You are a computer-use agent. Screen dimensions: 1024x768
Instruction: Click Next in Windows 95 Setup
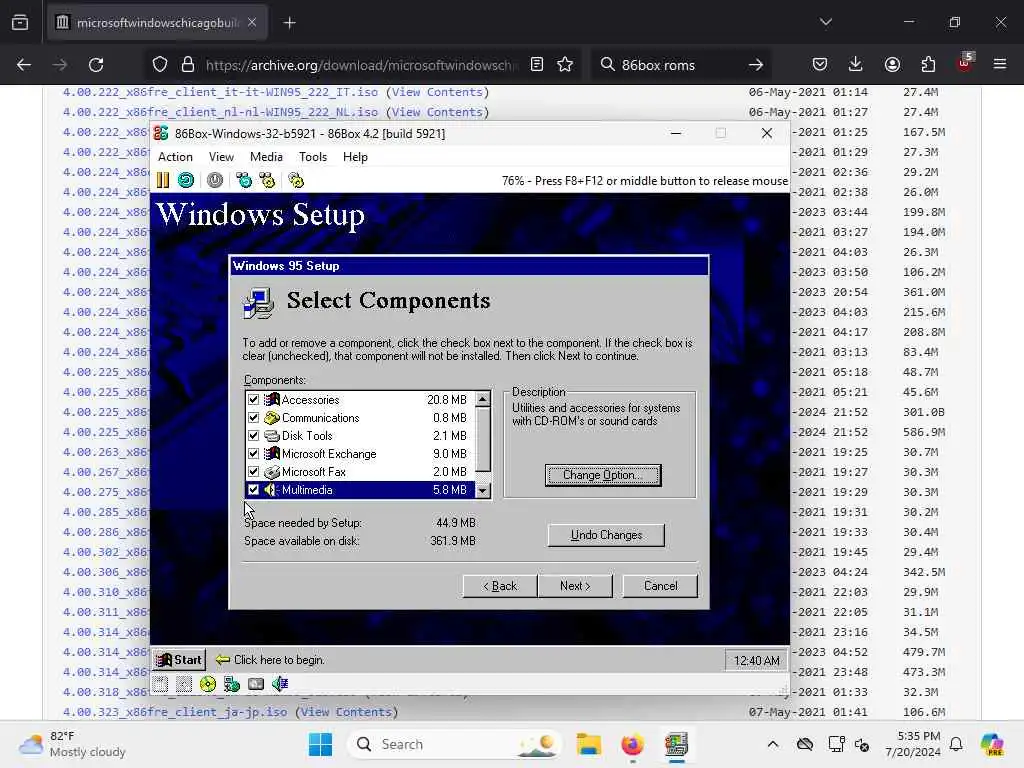[575, 586]
